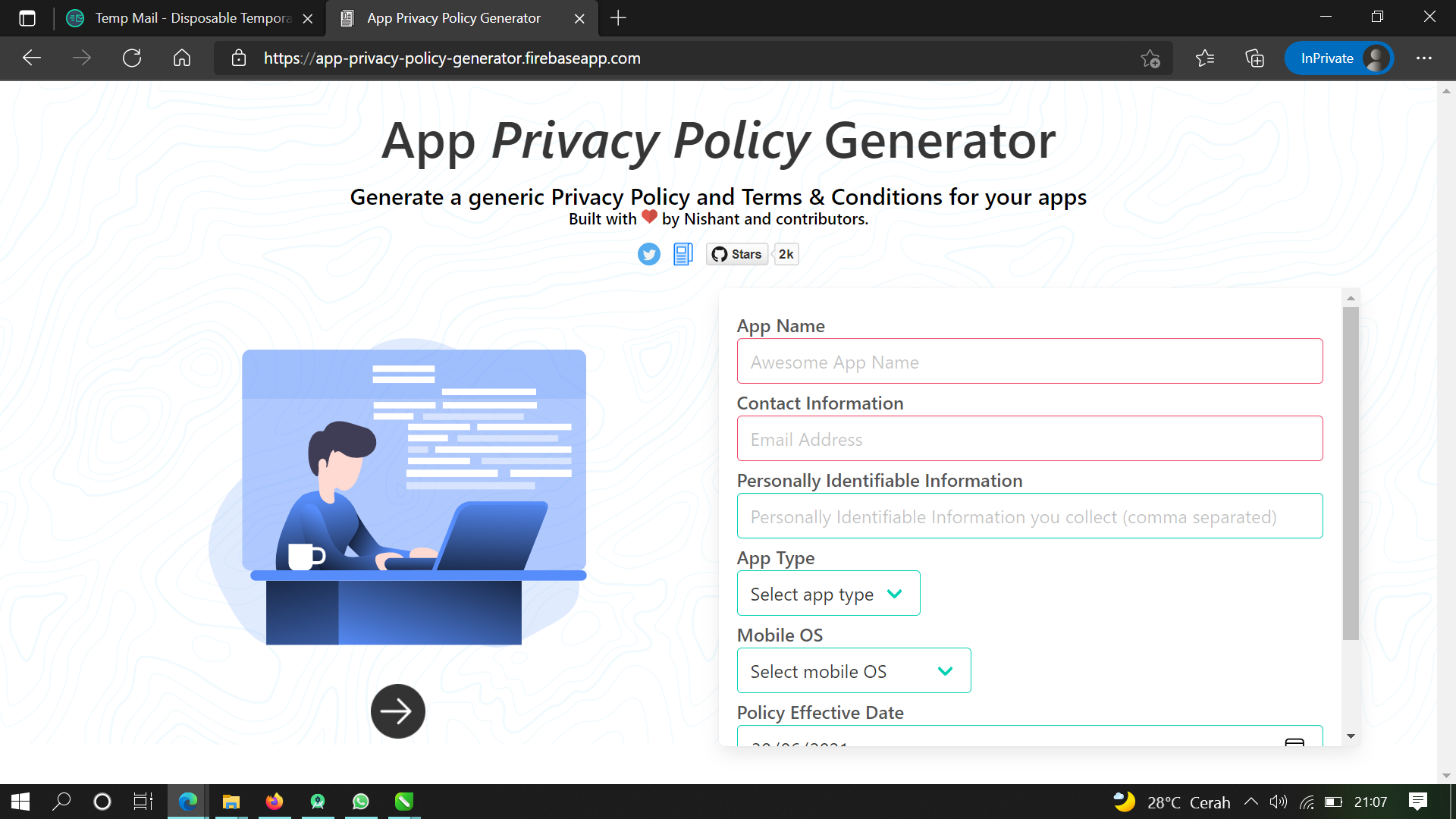Click the round black next arrow button
This screenshot has width=1456, height=819.
(x=398, y=711)
